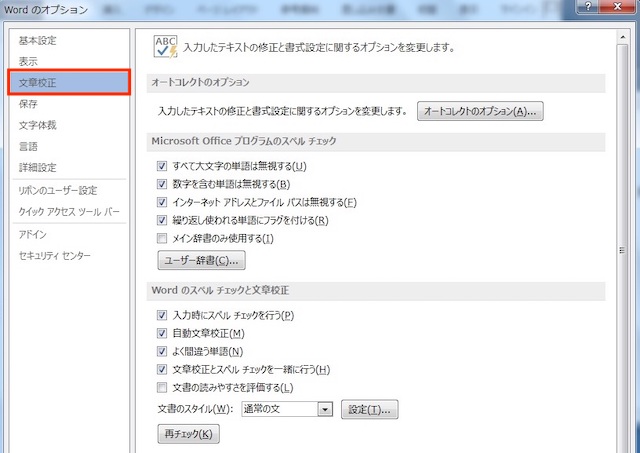Select 保存 in the left pane
This screenshot has width=640, height=453.
tap(28, 103)
